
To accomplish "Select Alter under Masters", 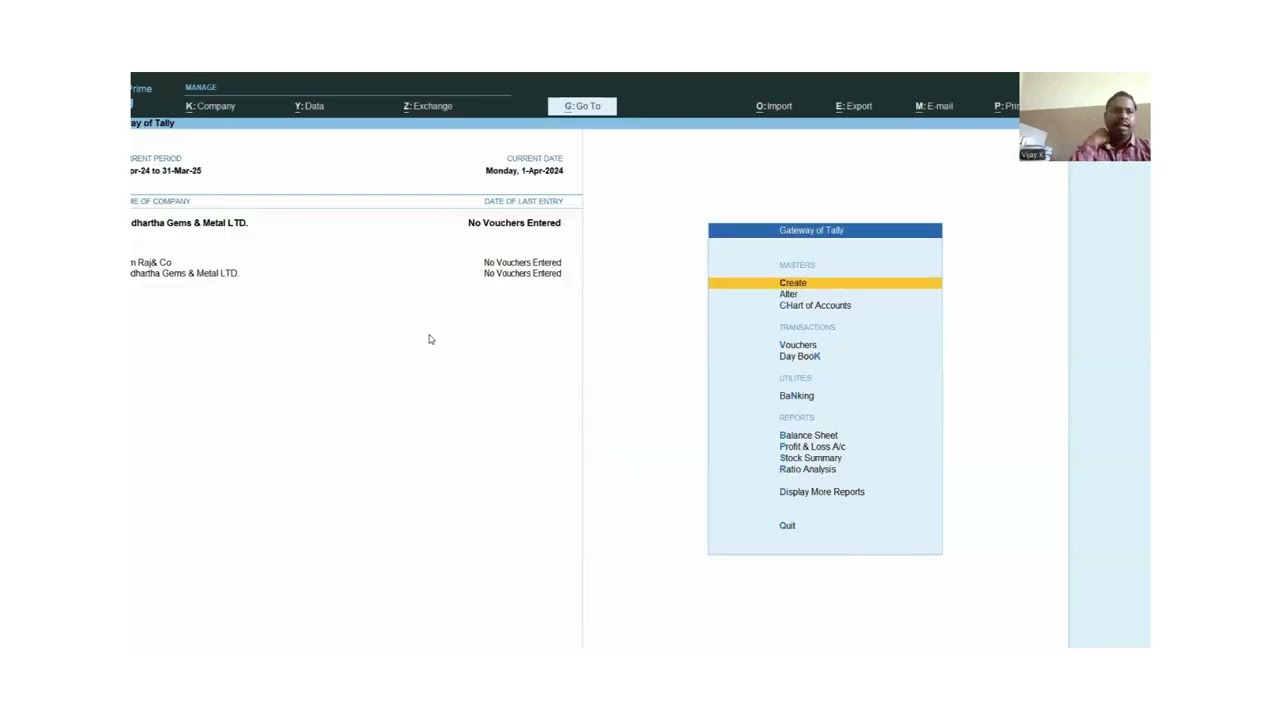I will pyautogui.click(x=788, y=294).
